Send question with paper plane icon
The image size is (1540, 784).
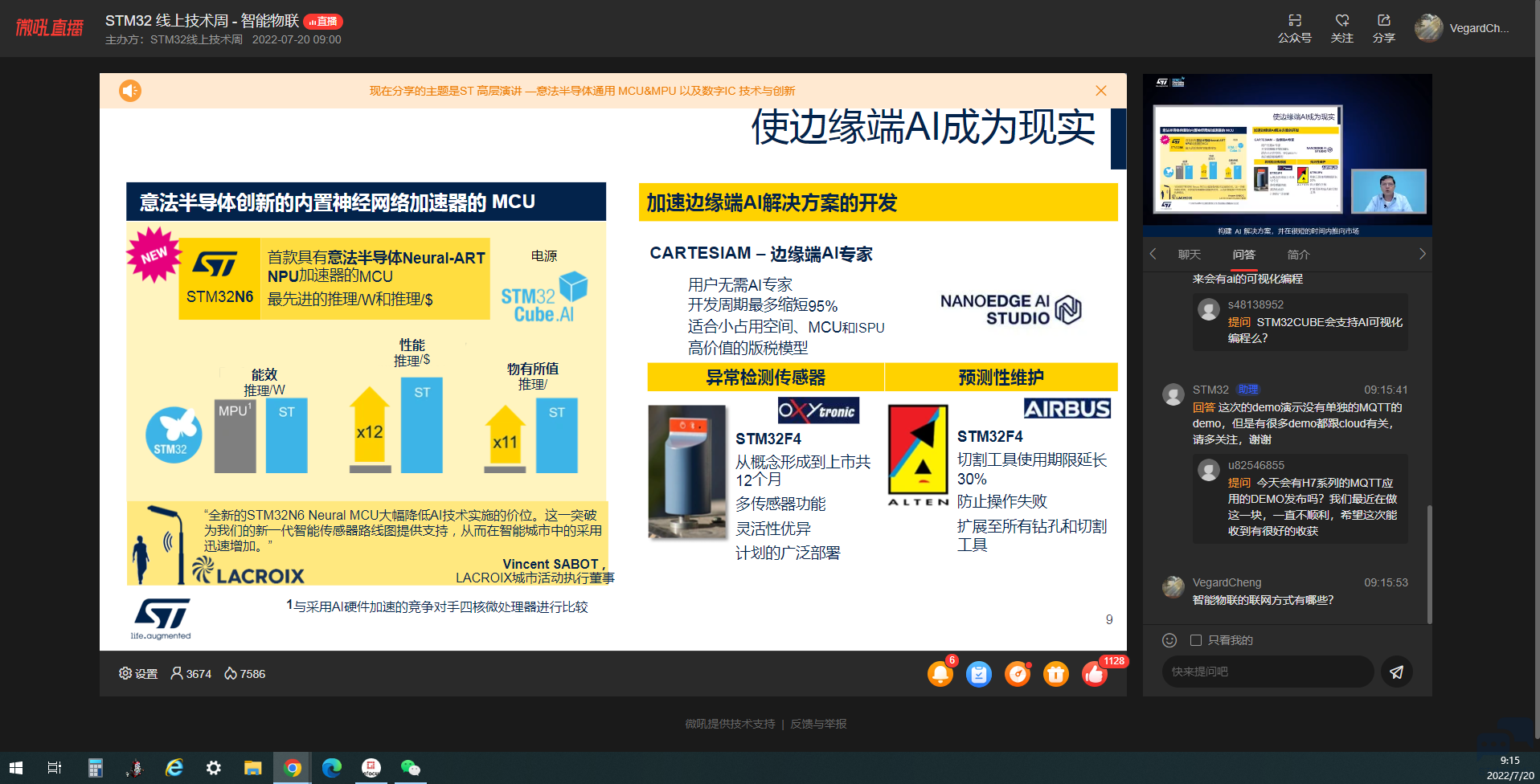coord(1396,672)
